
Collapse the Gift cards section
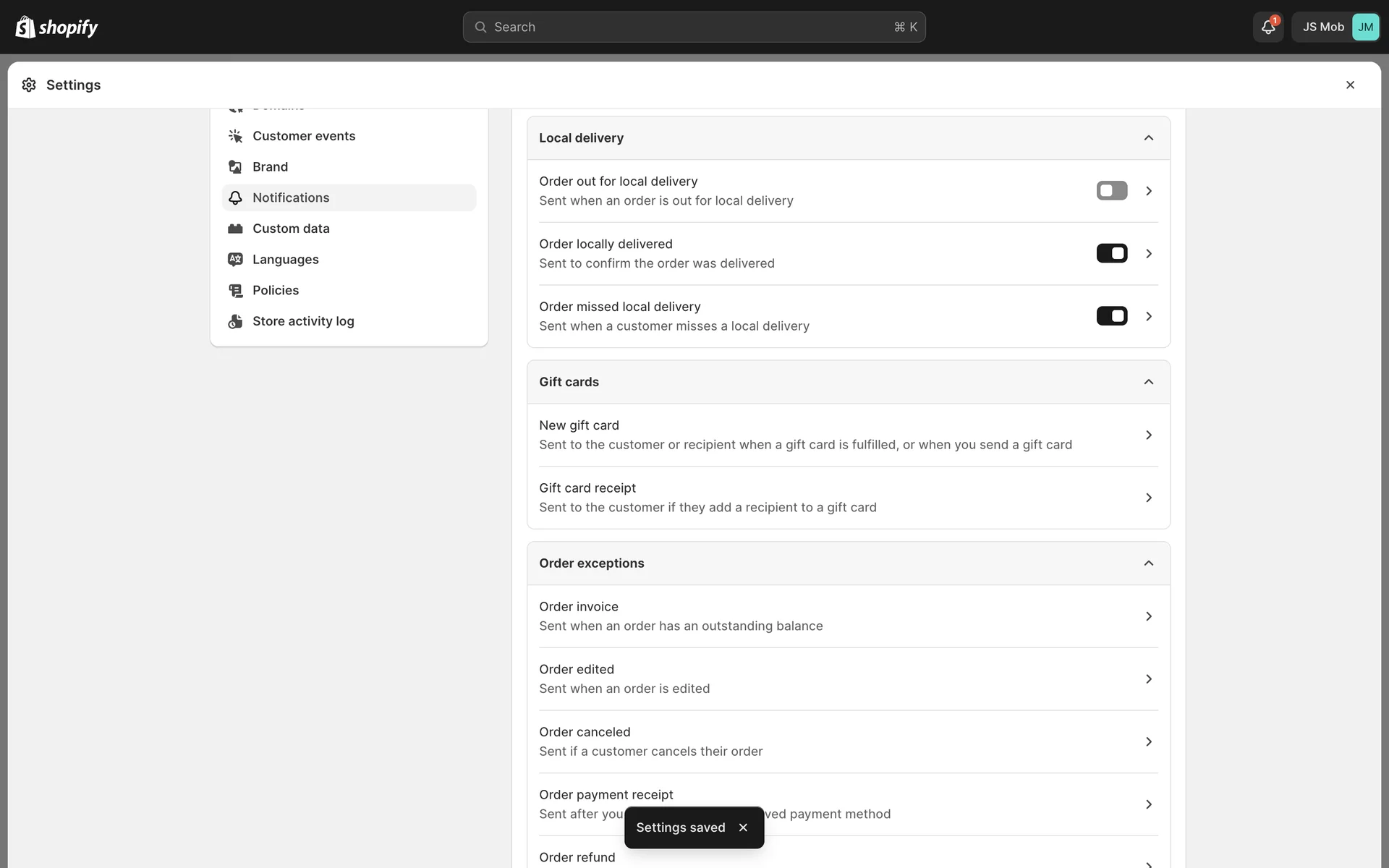1148,382
